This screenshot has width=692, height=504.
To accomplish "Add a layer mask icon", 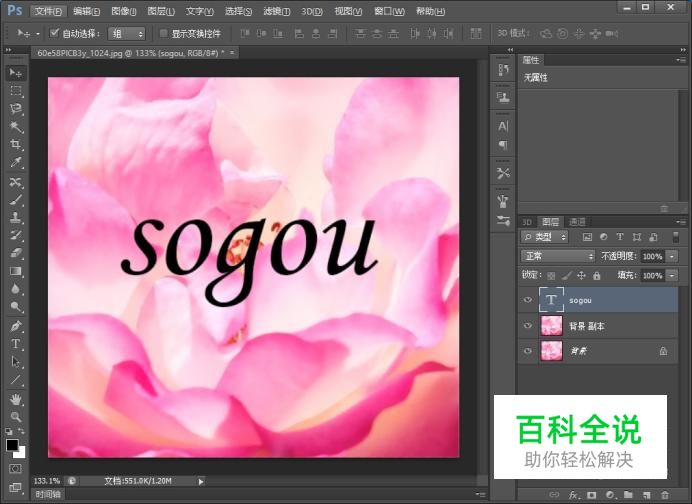I will click(592, 495).
